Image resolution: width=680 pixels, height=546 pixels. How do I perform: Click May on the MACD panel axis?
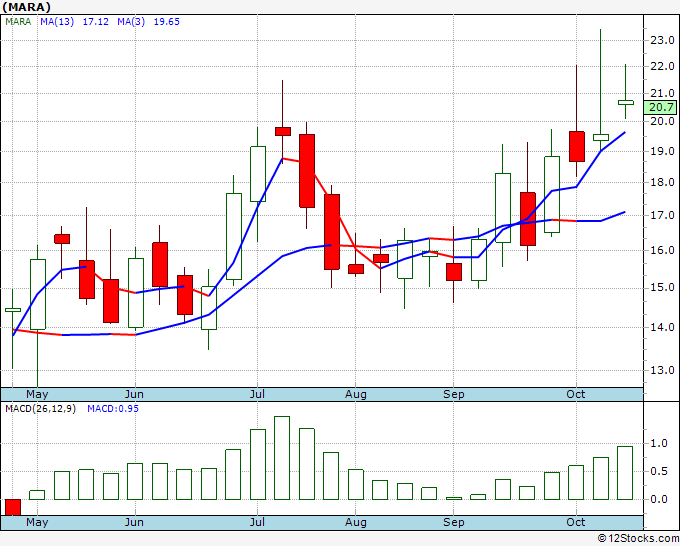(x=37, y=522)
